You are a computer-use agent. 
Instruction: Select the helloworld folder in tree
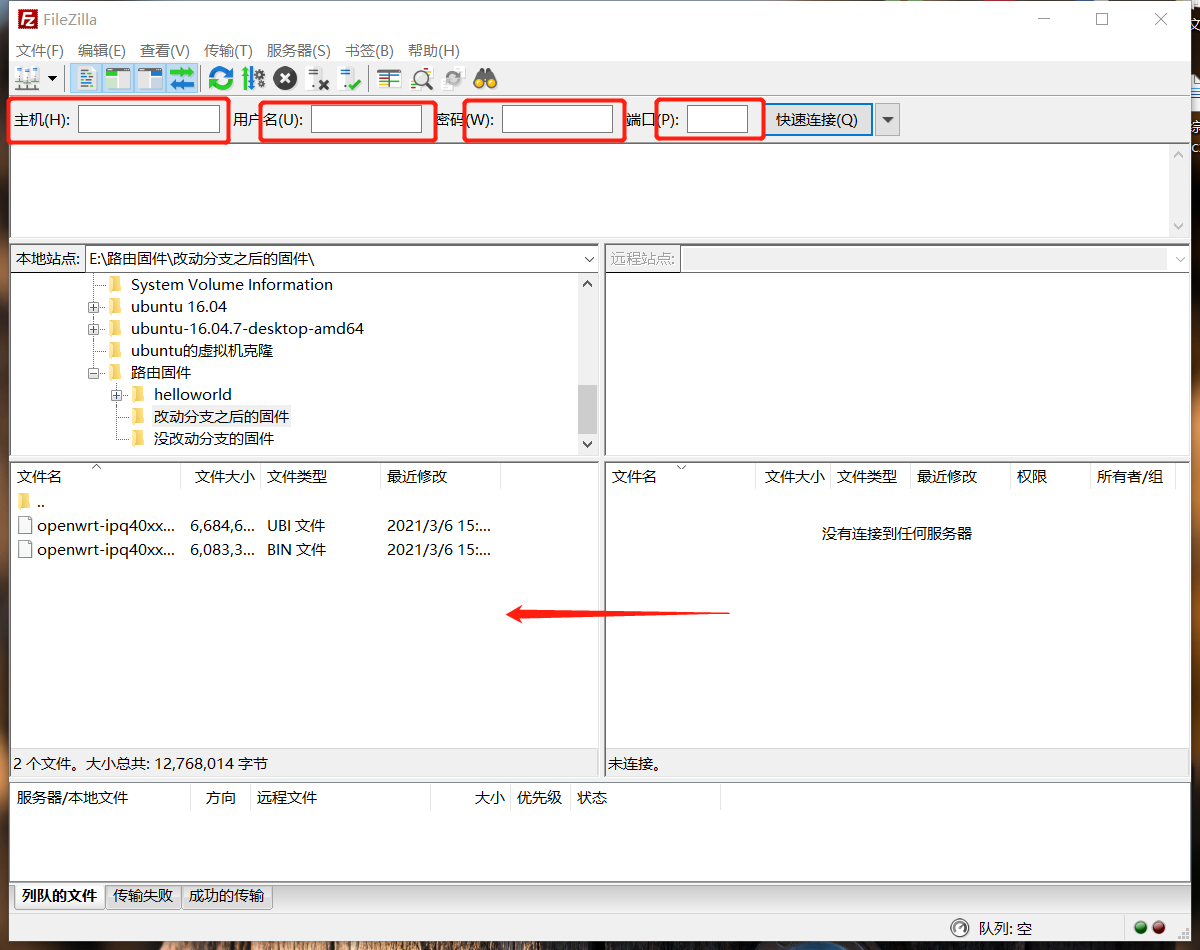coord(193,395)
